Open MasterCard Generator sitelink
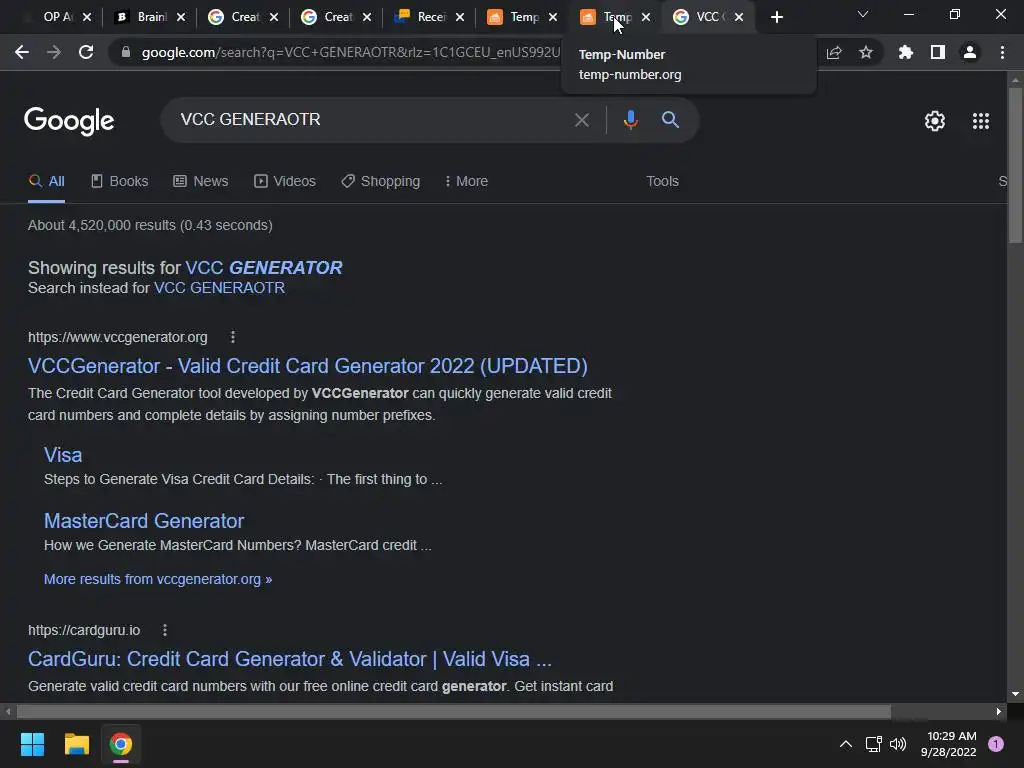Viewport: 1024px width, 768px height. click(x=144, y=521)
